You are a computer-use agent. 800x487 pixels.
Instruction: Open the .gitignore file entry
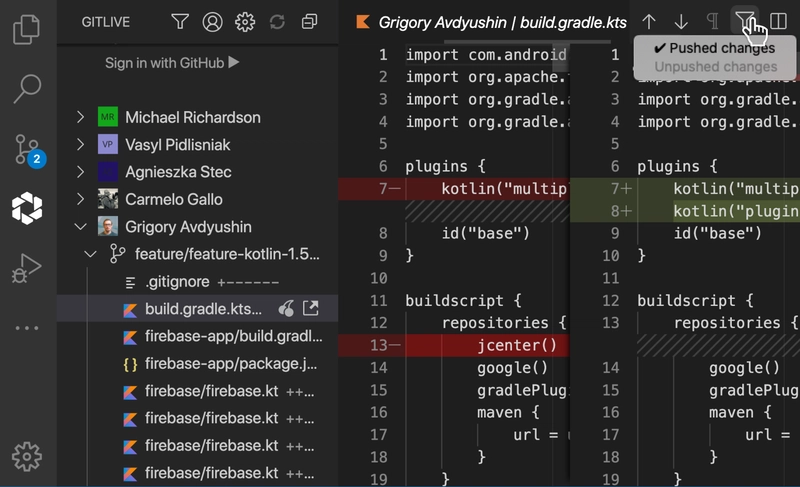click(178, 282)
